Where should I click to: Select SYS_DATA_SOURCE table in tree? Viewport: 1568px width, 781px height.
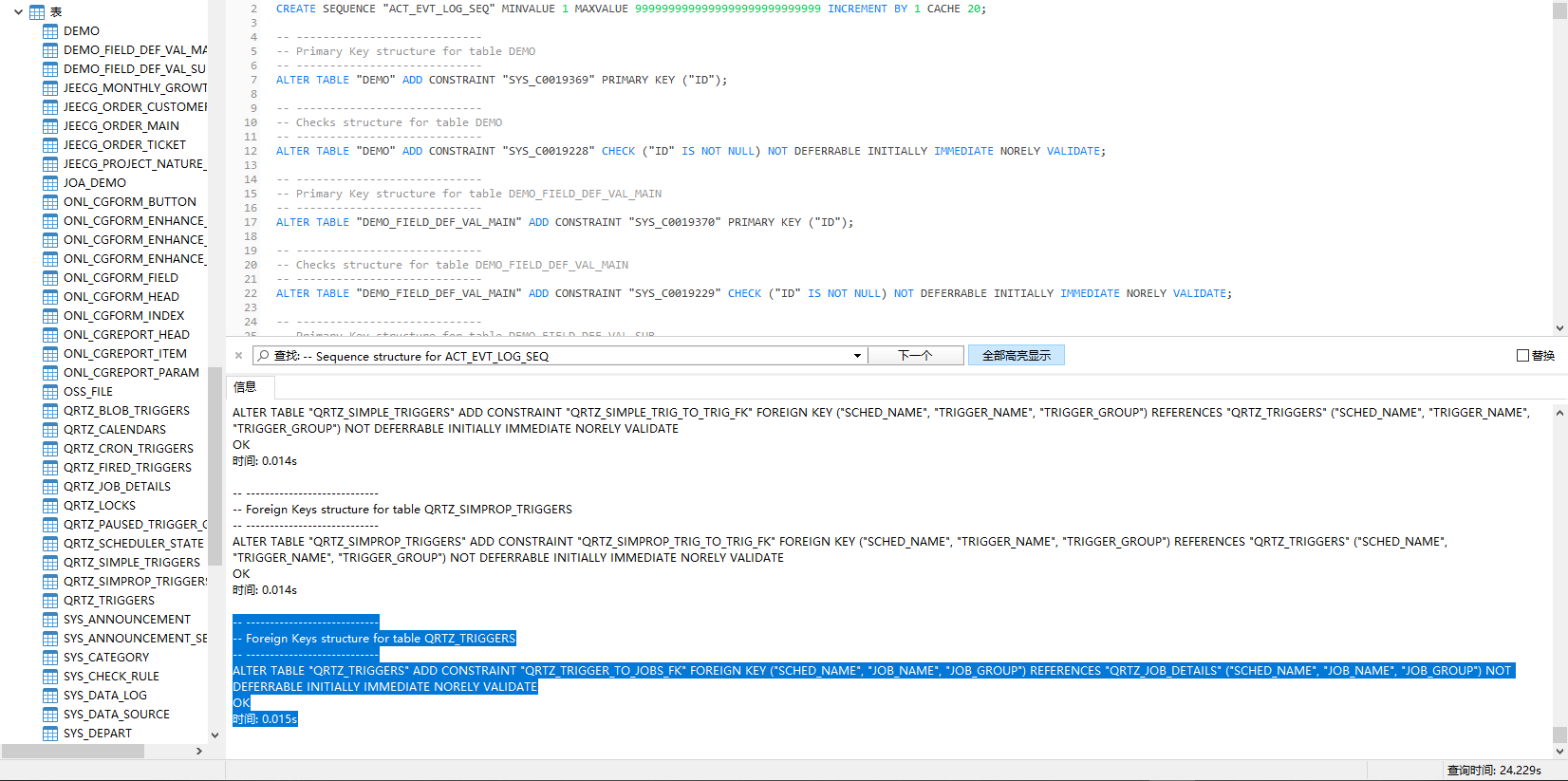point(117,715)
